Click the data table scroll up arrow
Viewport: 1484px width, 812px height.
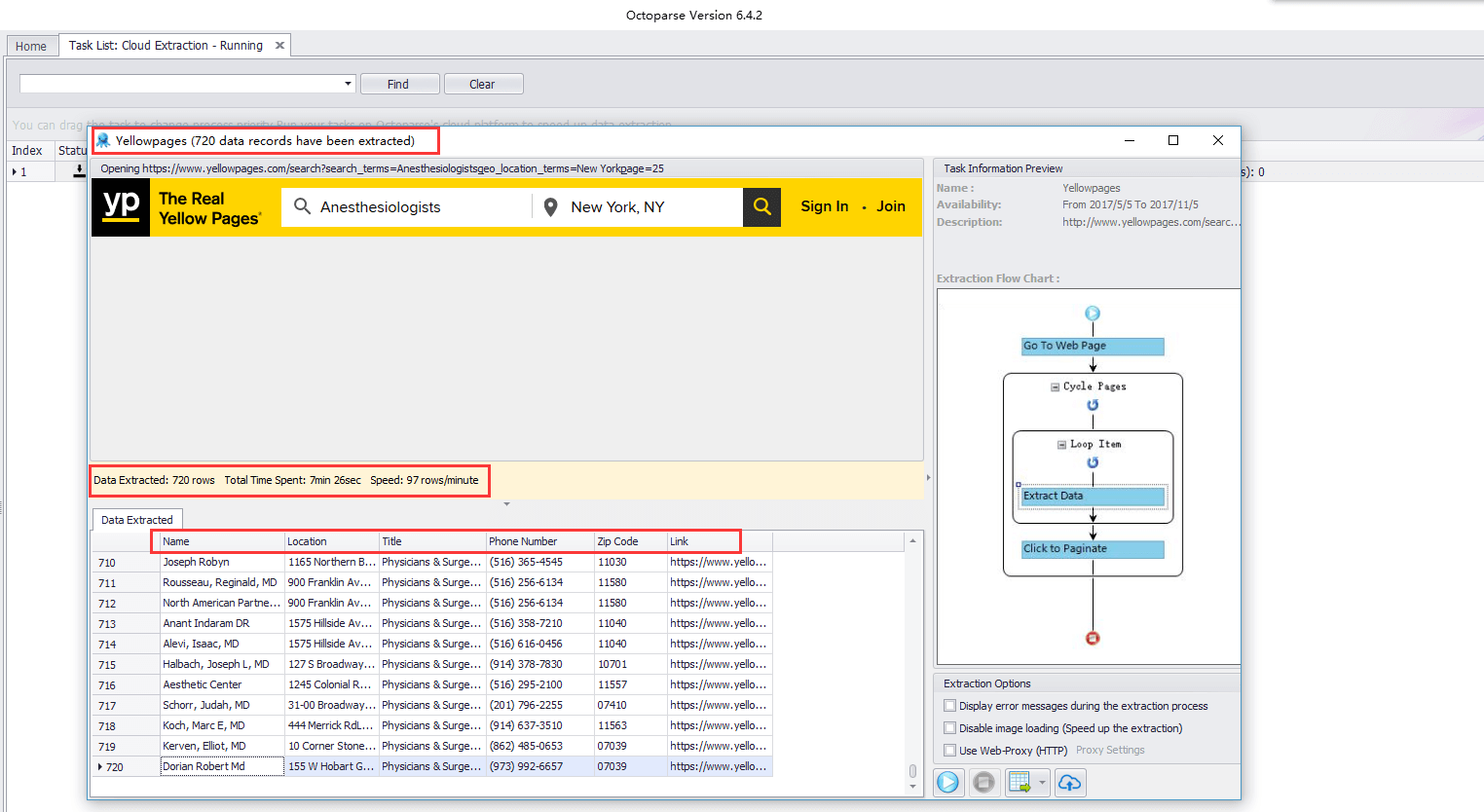click(x=912, y=540)
